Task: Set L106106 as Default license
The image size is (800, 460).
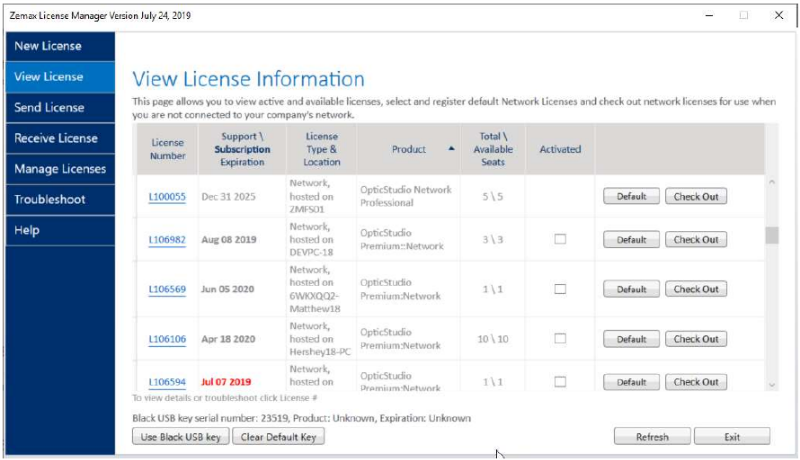Action: tap(631, 339)
